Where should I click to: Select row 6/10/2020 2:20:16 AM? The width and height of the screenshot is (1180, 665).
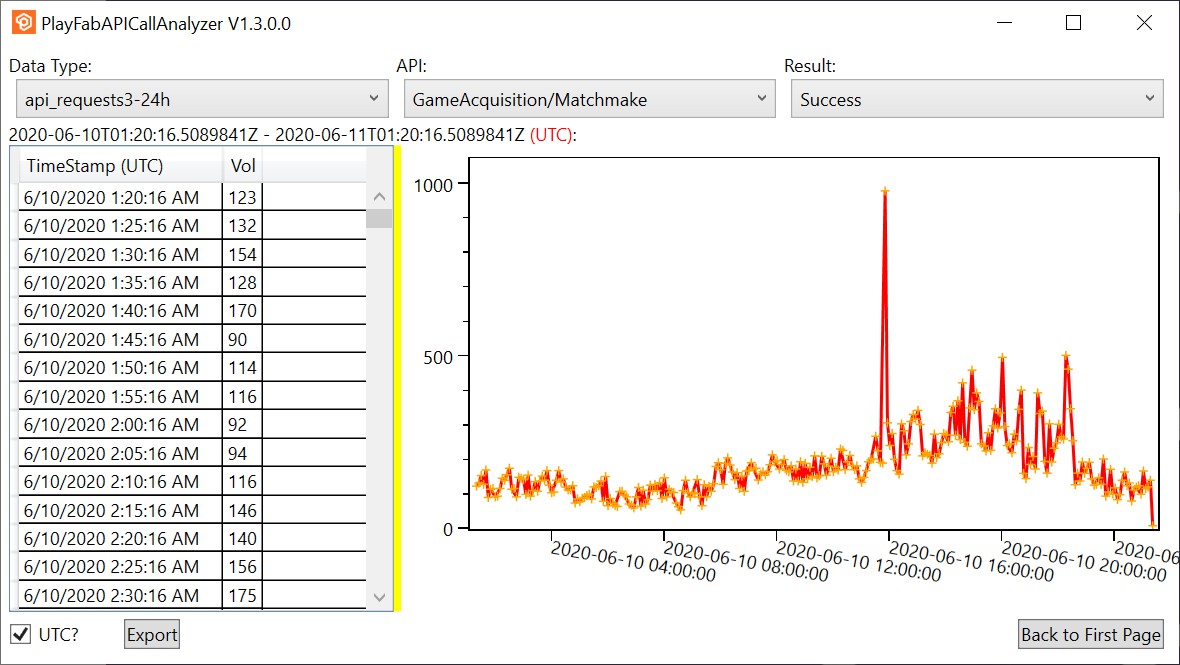(x=192, y=539)
